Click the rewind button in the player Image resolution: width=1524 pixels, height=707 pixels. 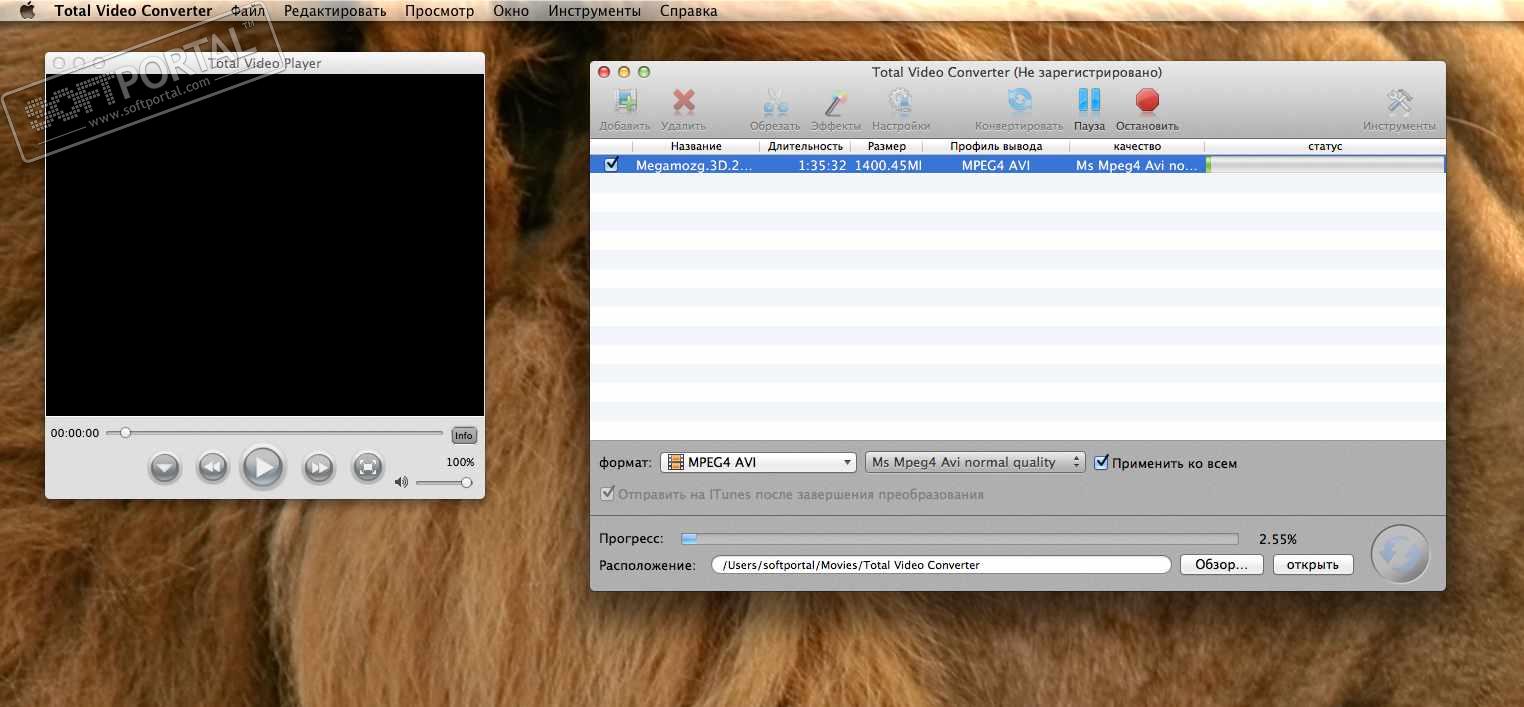pyautogui.click(x=212, y=467)
